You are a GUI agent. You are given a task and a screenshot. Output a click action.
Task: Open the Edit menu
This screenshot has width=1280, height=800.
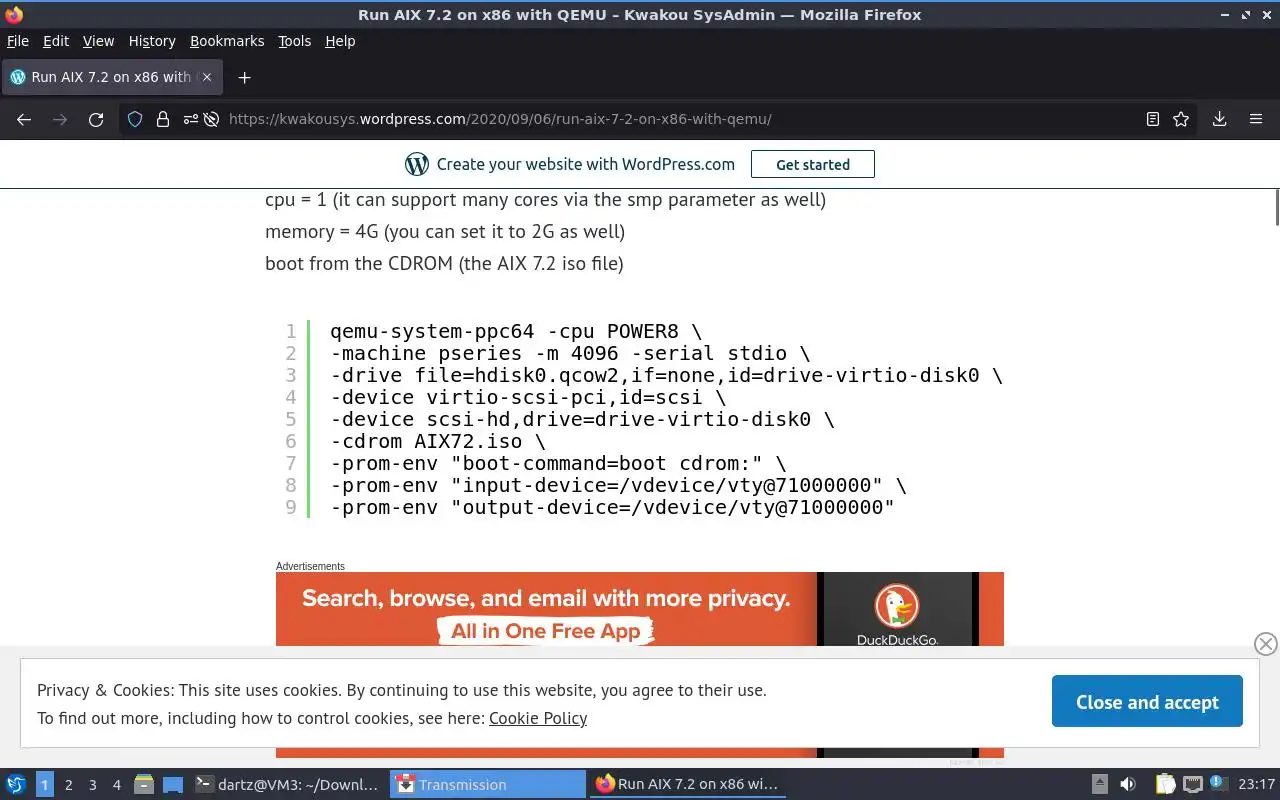[x=56, y=41]
